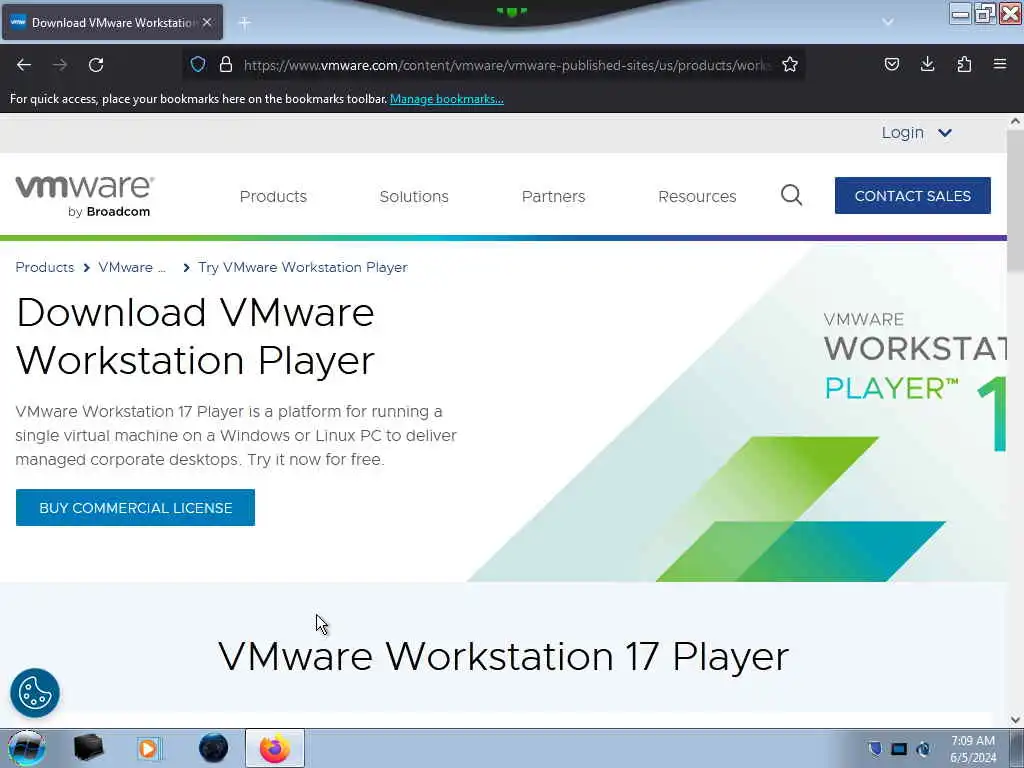Image resolution: width=1024 pixels, height=768 pixels.
Task: Click the page scrollbar down arrow
Action: tap(1015, 720)
